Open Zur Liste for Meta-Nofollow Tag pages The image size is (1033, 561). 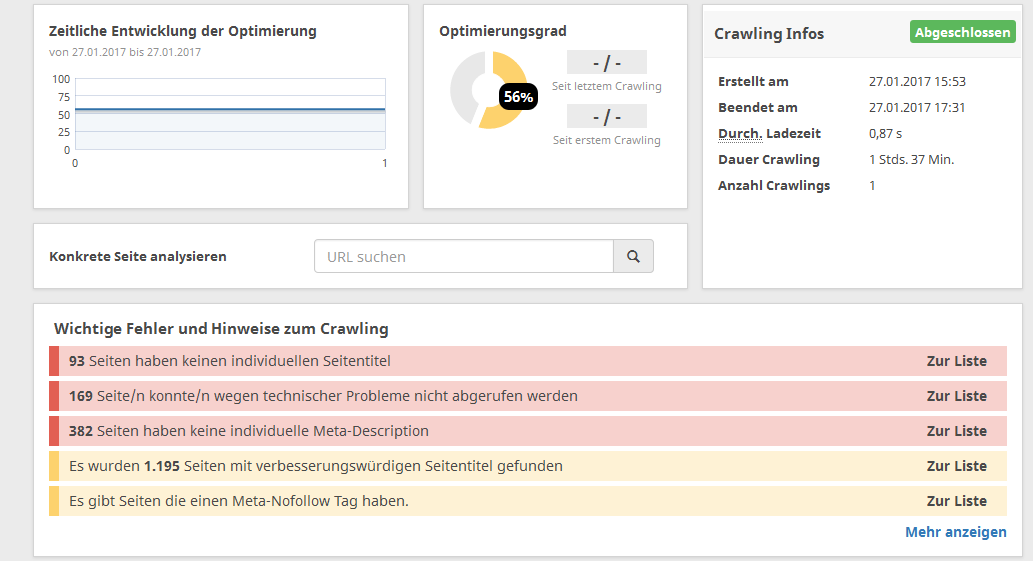pyautogui.click(x=956, y=501)
